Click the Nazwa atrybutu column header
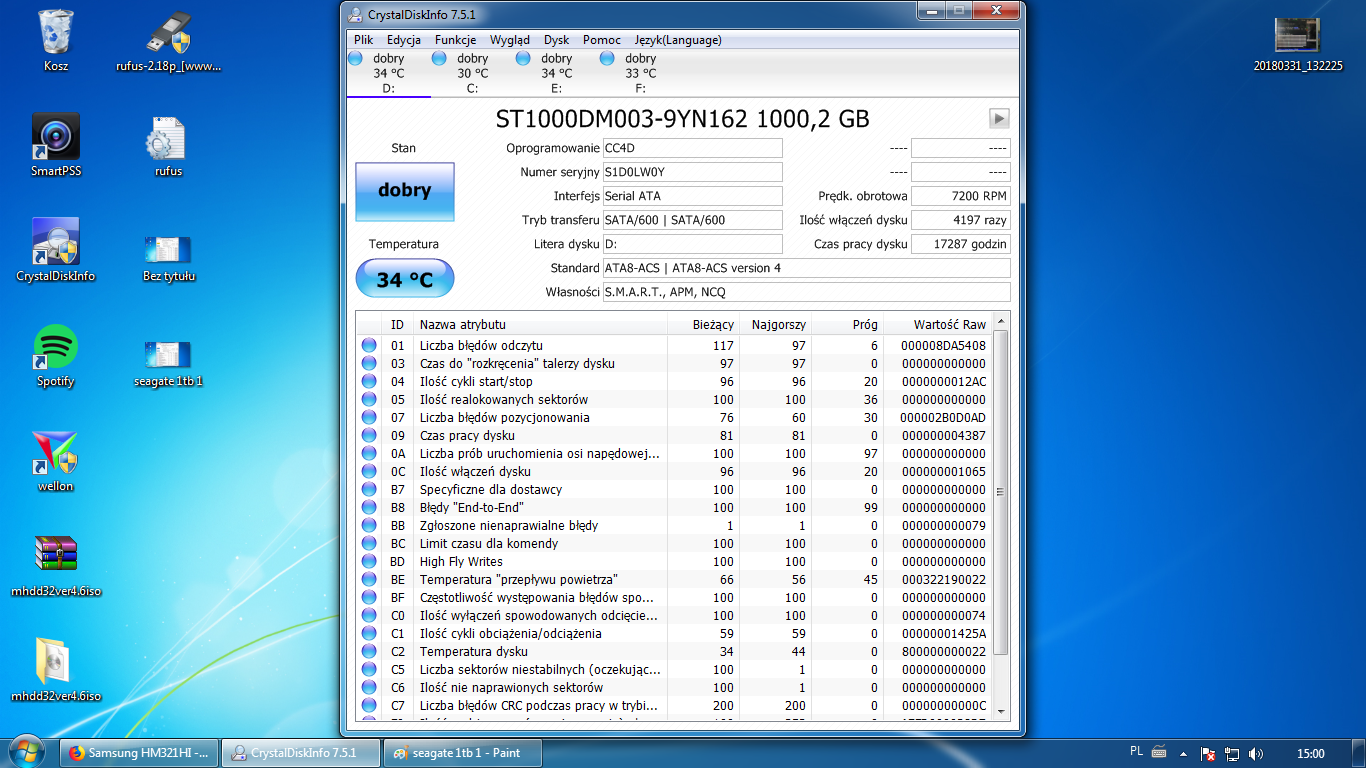 541,324
